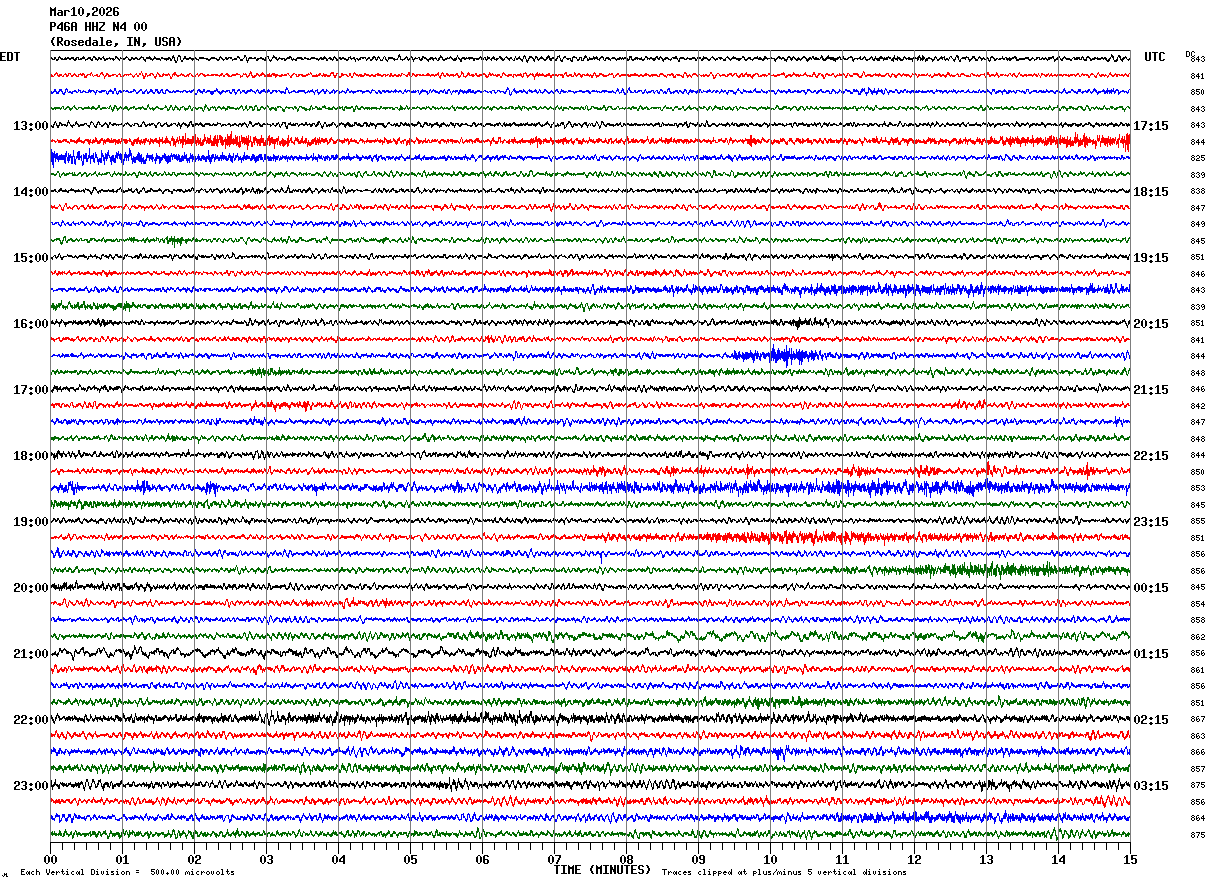Click the "23:15" UTC time label

click(1151, 522)
